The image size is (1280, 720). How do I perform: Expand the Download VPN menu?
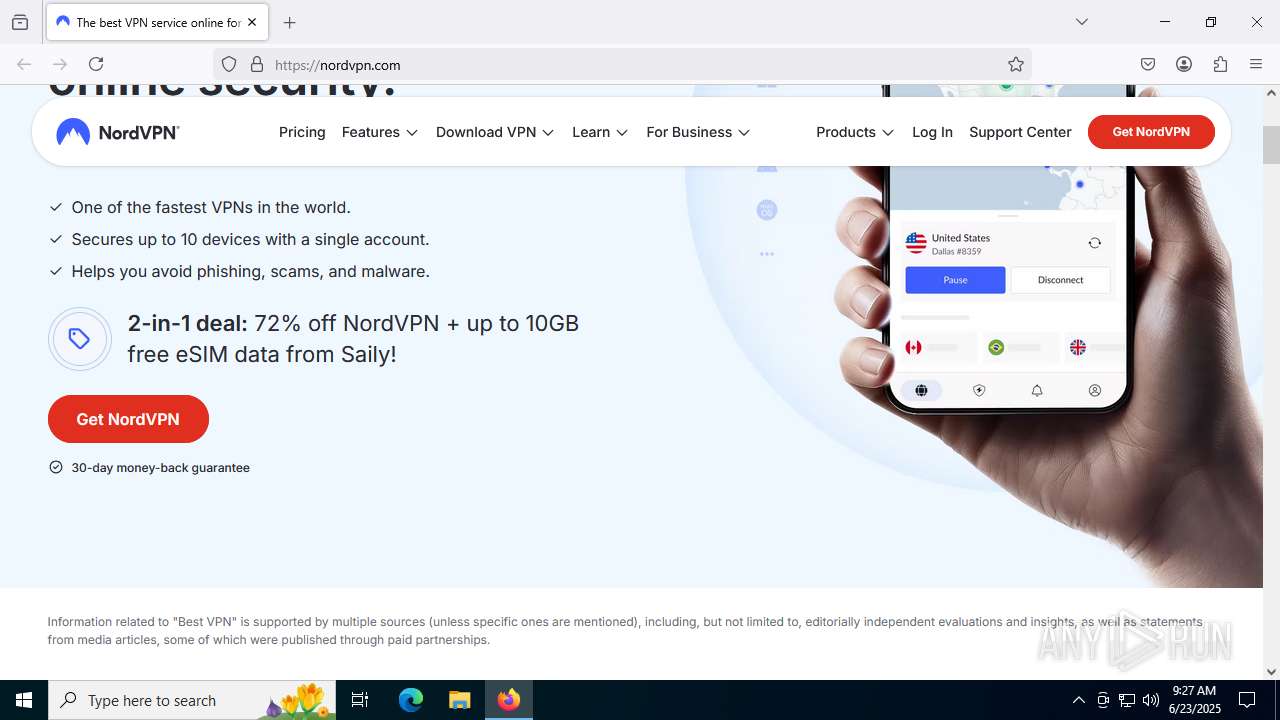pyautogui.click(x=495, y=132)
